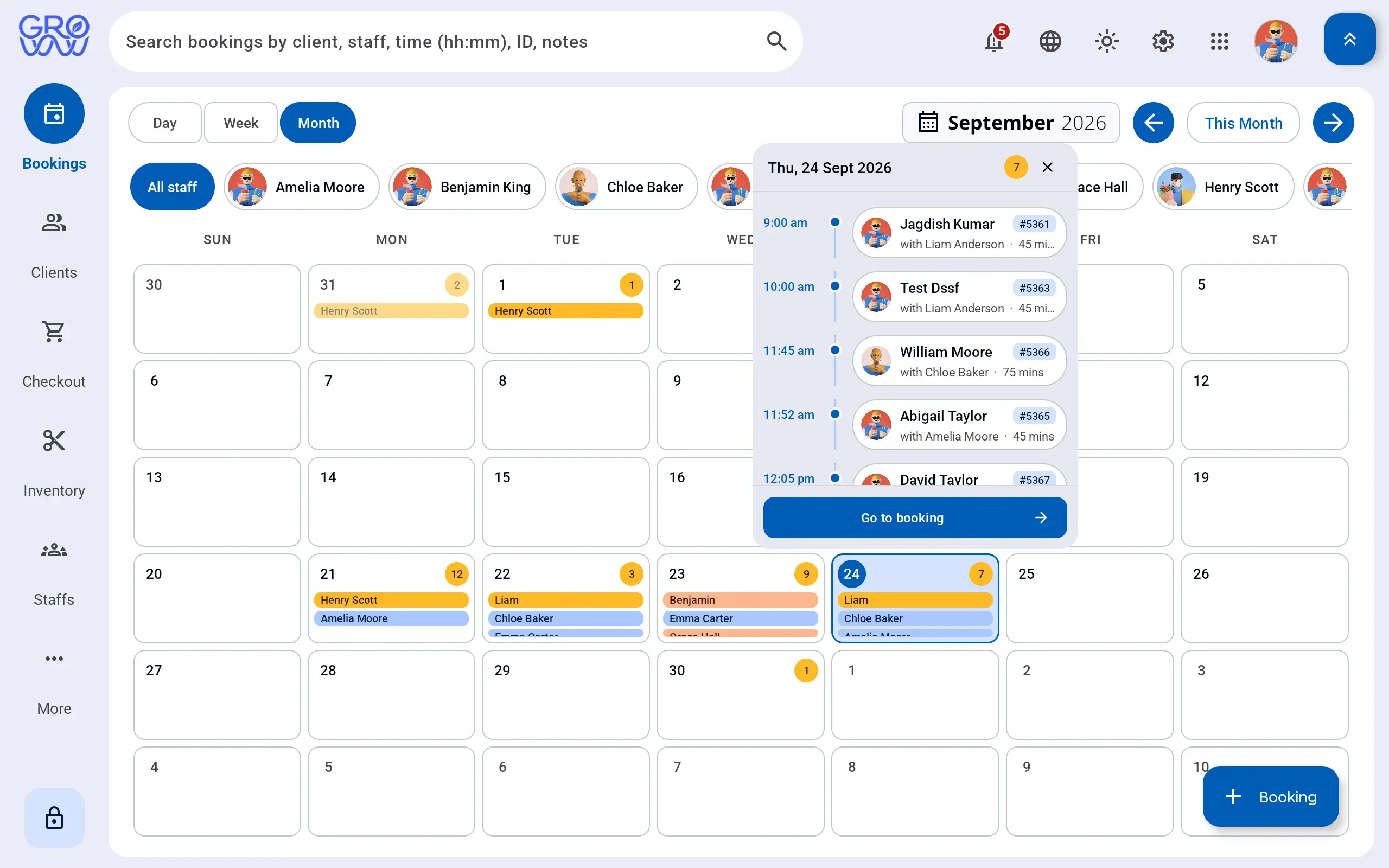Select the September 21 calendar cell
The height and width of the screenshot is (868, 1389).
pos(391,598)
